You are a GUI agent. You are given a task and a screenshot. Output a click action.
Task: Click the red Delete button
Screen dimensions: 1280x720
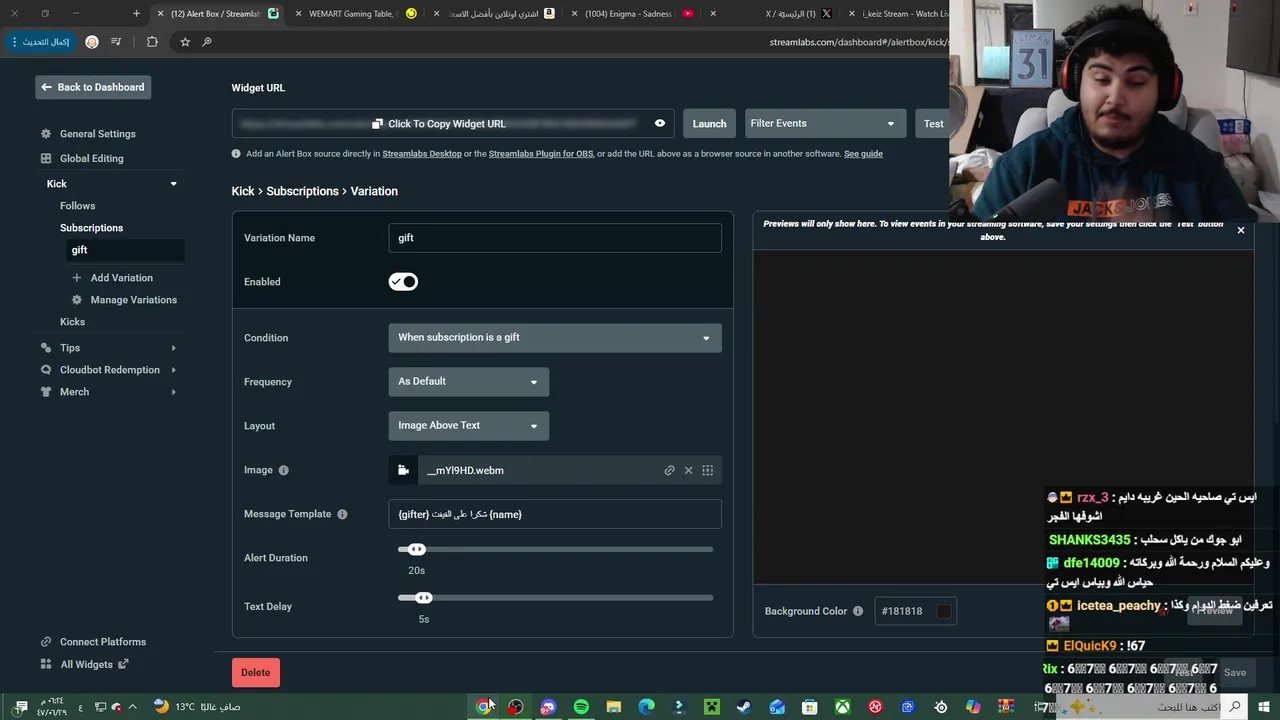pos(255,673)
